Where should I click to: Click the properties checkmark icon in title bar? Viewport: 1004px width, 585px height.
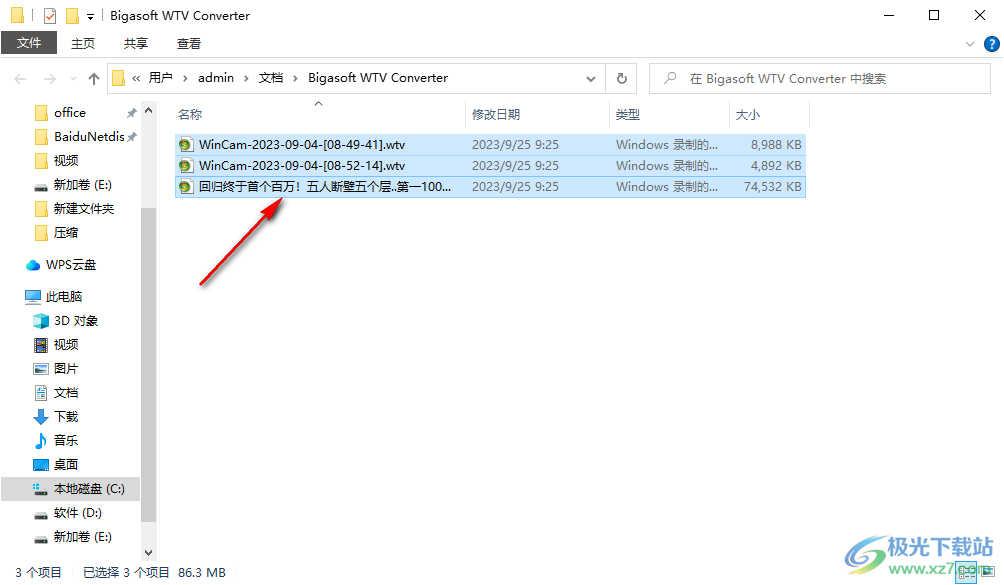50,15
